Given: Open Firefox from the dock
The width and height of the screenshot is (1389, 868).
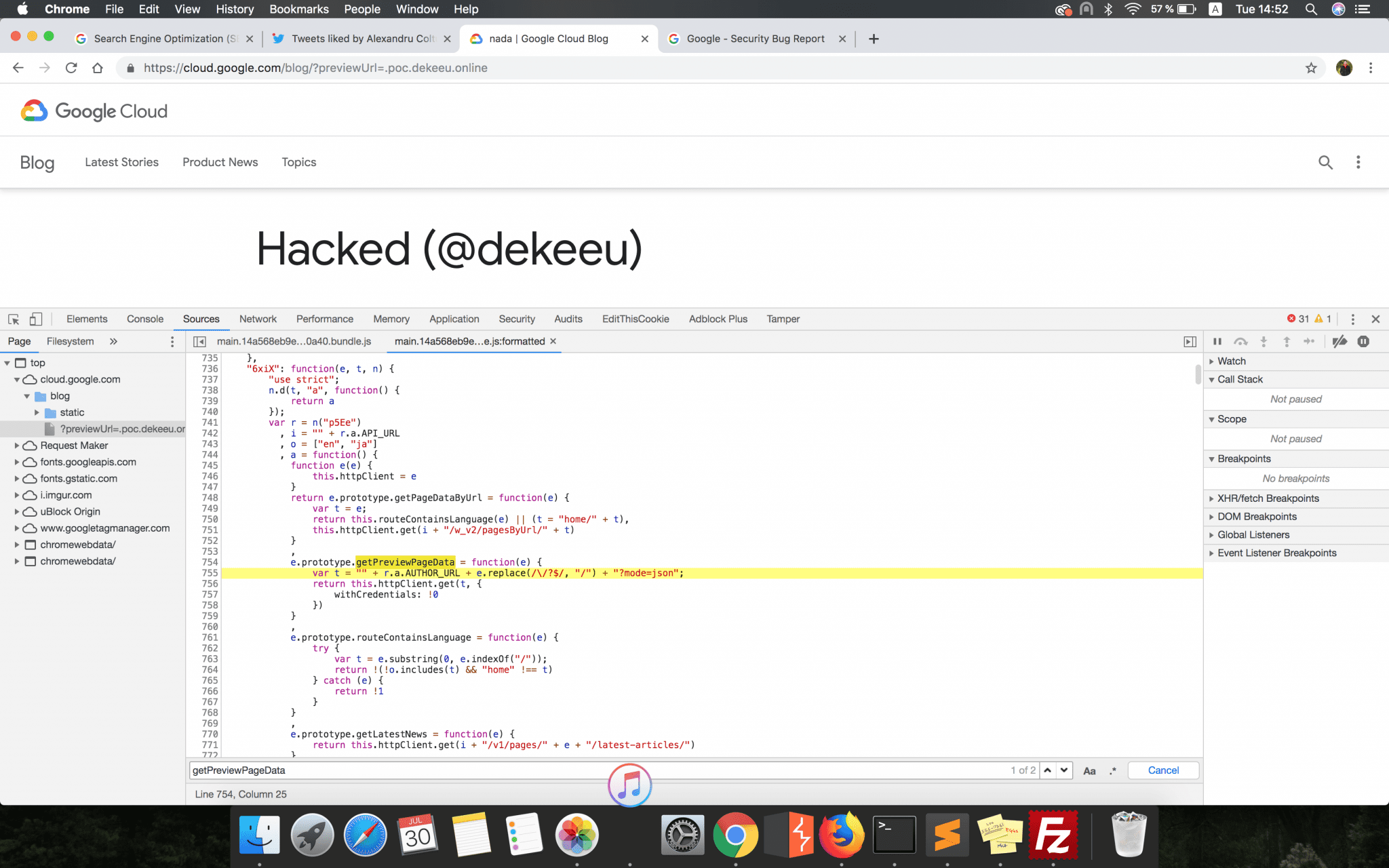Looking at the screenshot, I should [x=842, y=835].
